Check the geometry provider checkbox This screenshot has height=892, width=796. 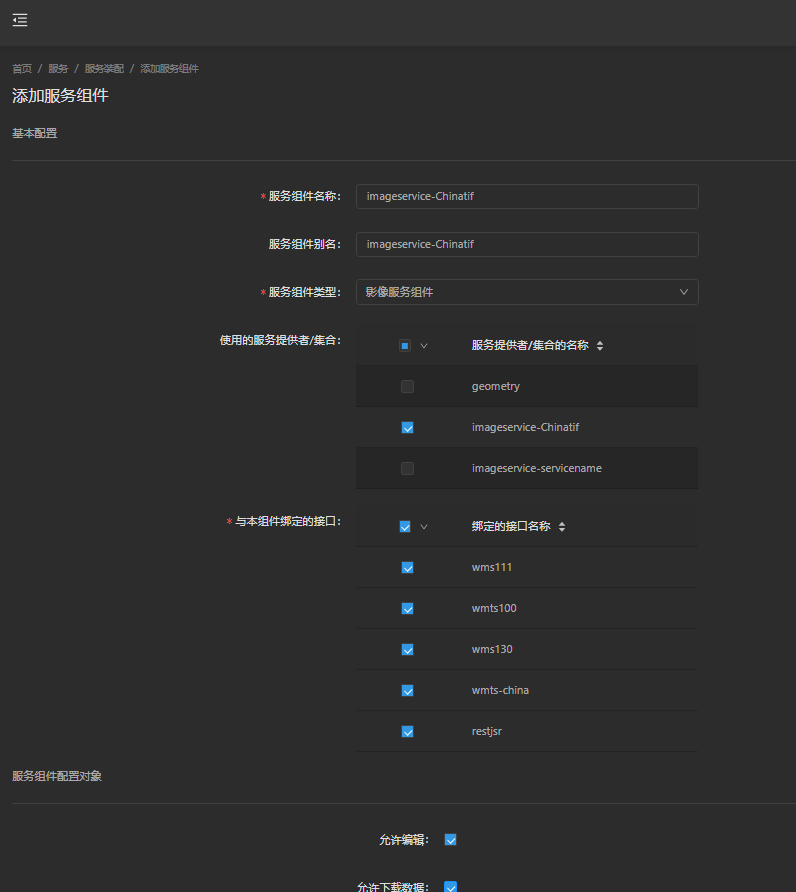point(407,387)
